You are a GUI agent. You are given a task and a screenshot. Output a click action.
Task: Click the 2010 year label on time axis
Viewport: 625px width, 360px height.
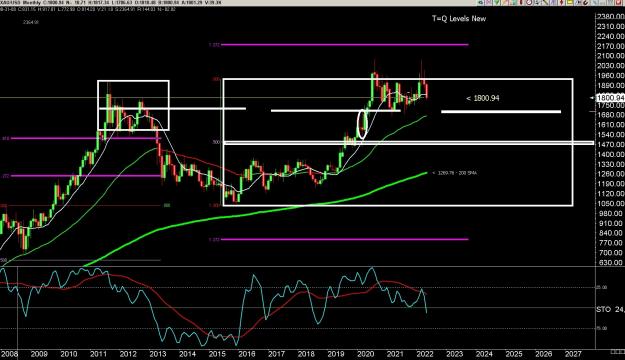[69, 354]
